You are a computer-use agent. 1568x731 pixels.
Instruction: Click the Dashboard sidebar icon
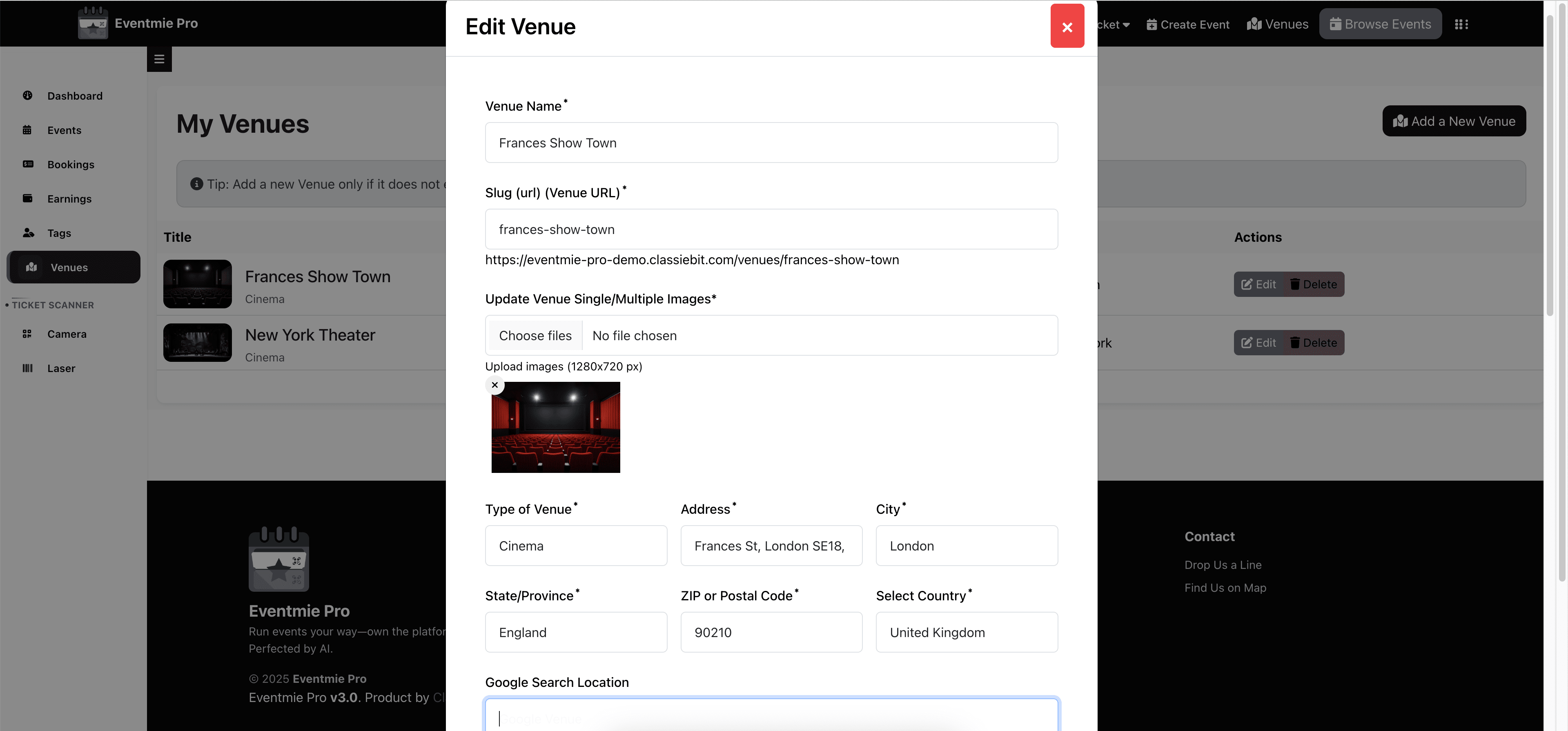point(27,96)
